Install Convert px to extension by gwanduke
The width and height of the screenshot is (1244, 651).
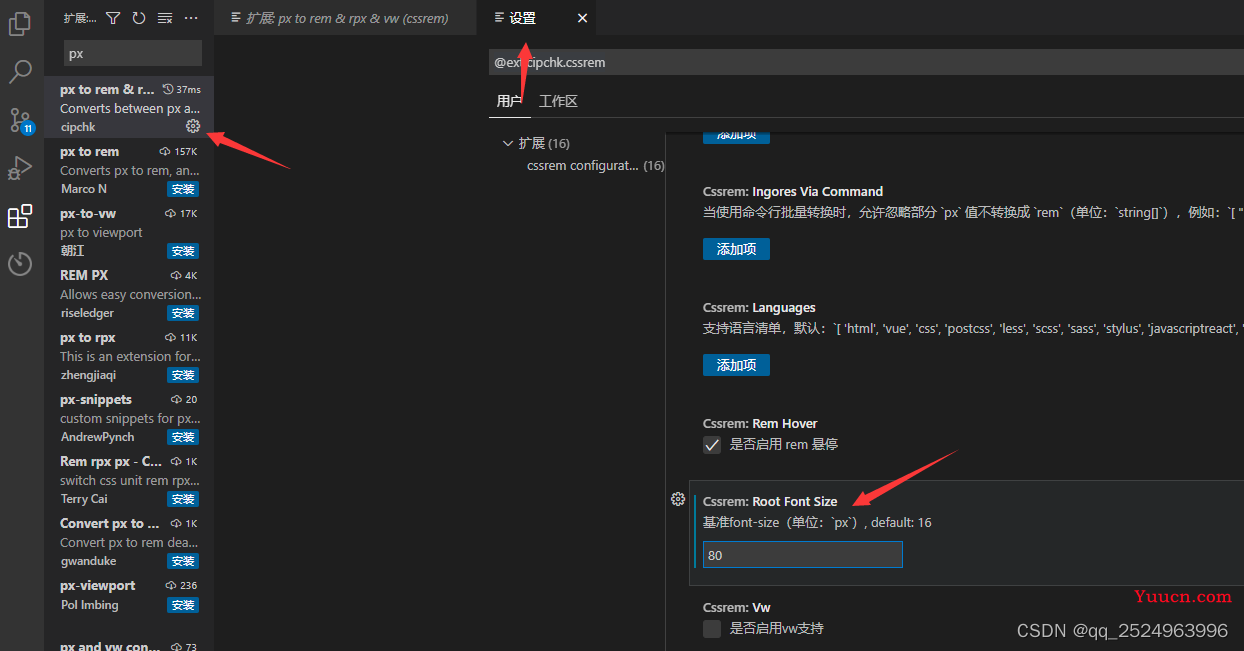pos(183,561)
